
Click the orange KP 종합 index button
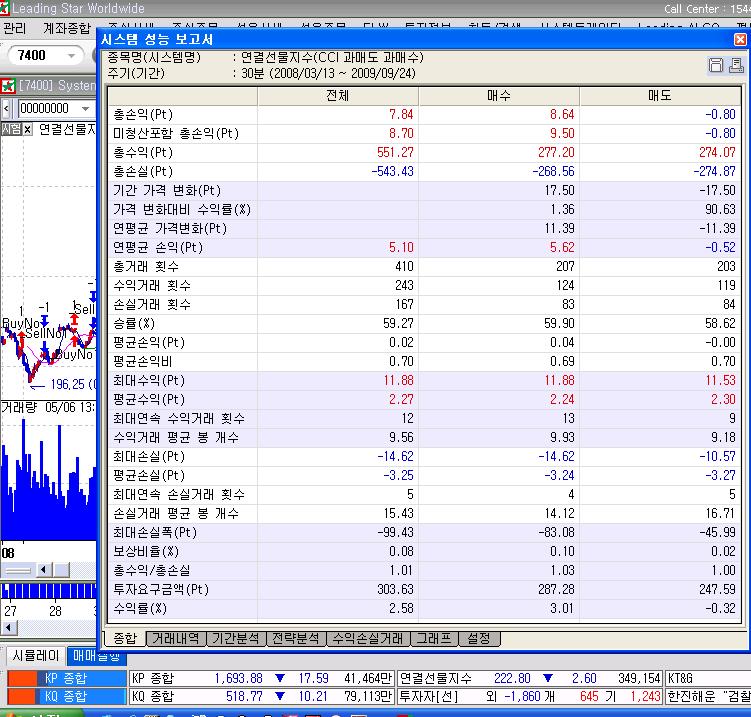[x=65, y=678]
